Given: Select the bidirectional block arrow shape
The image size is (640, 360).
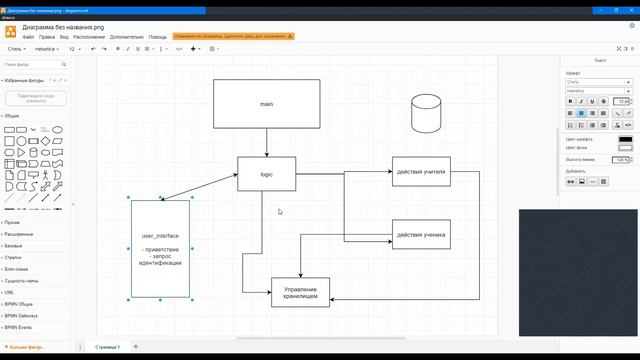Looking at the screenshot, I should pos(45,187).
